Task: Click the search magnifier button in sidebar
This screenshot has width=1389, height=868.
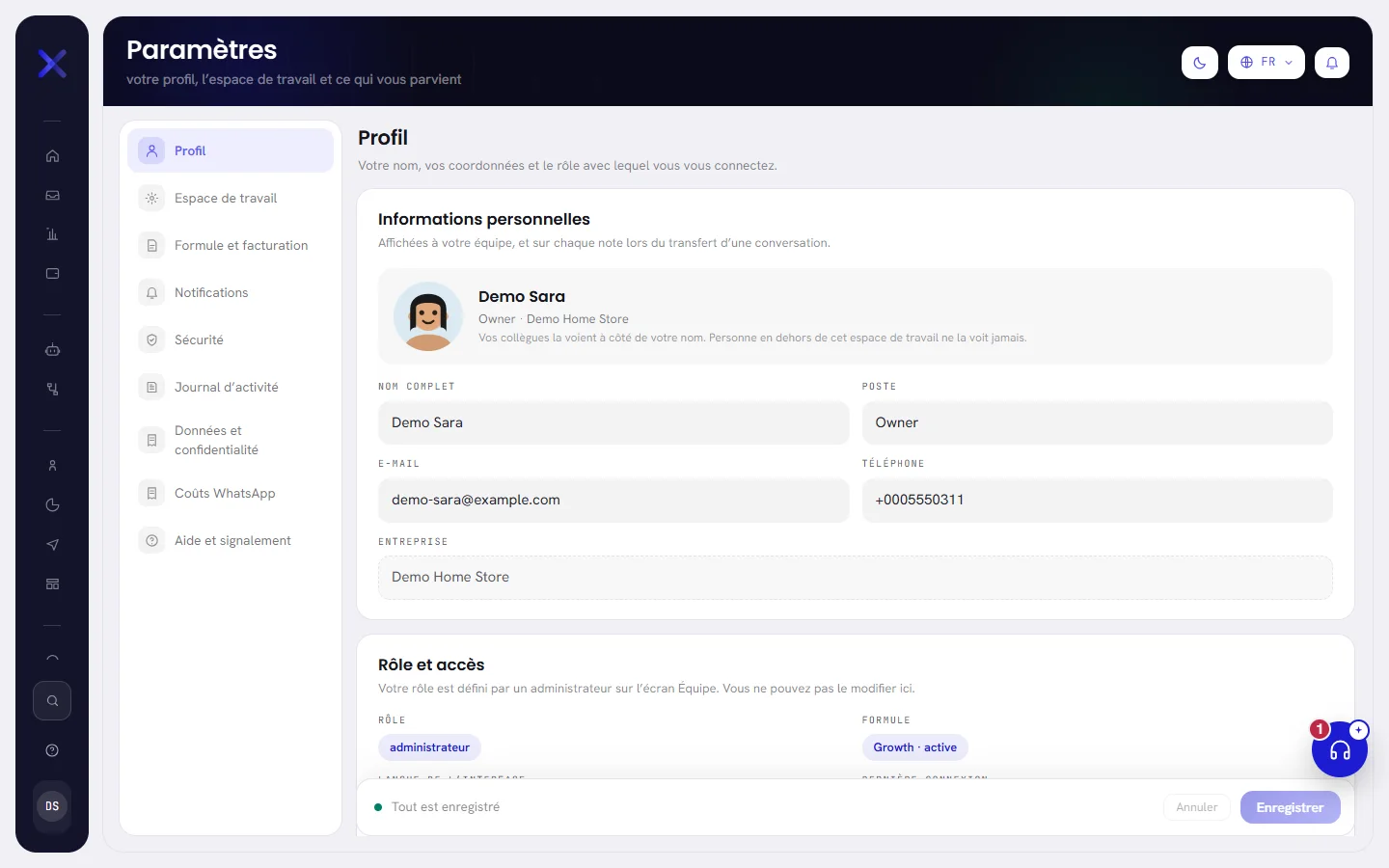Action: (52, 701)
